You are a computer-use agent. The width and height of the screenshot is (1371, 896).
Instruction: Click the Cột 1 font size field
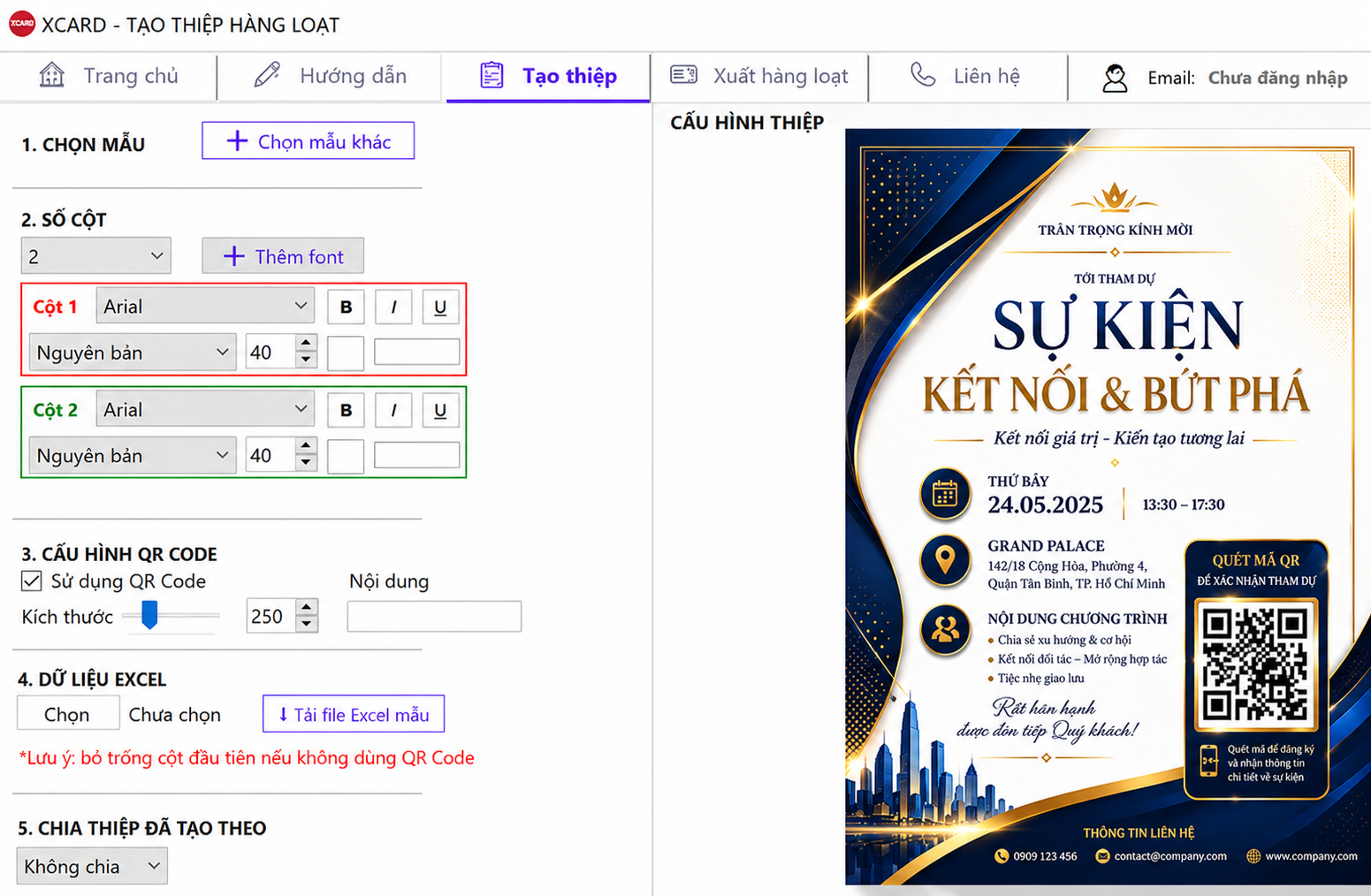point(270,353)
